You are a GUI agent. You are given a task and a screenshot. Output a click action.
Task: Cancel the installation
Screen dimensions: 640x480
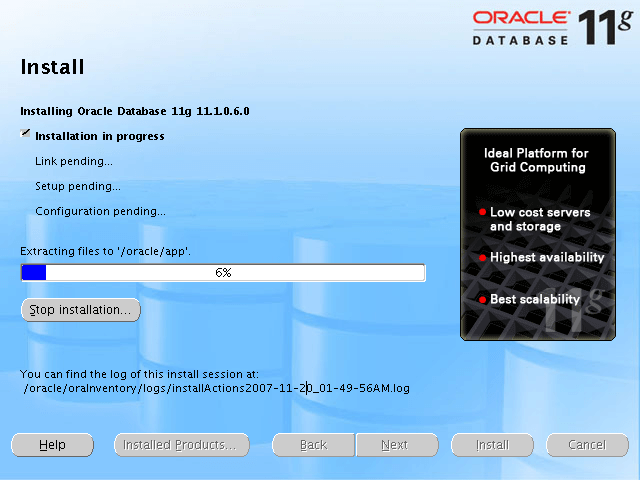[x=587, y=444]
